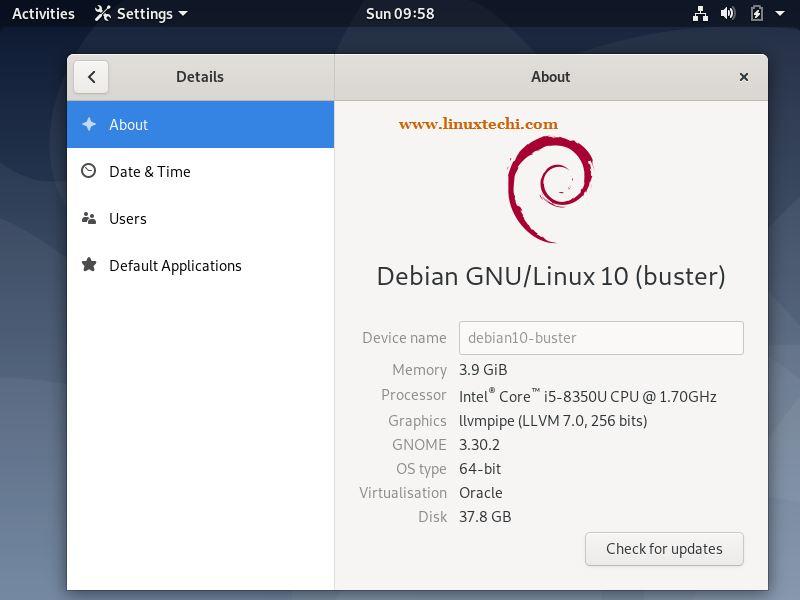Viewport: 800px width, 600px height.
Task: Open the Activities overview
Action: click(x=42, y=13)
